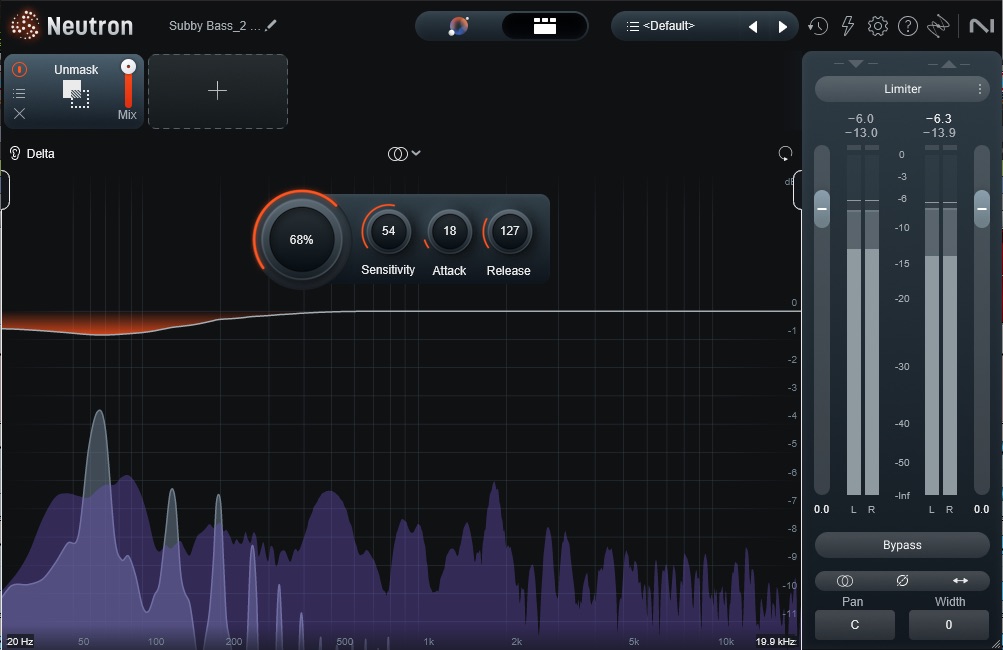Open the sidechain source dropdown
The height and width of the screenshot is (650, 1003).
[x=404, y=154]
